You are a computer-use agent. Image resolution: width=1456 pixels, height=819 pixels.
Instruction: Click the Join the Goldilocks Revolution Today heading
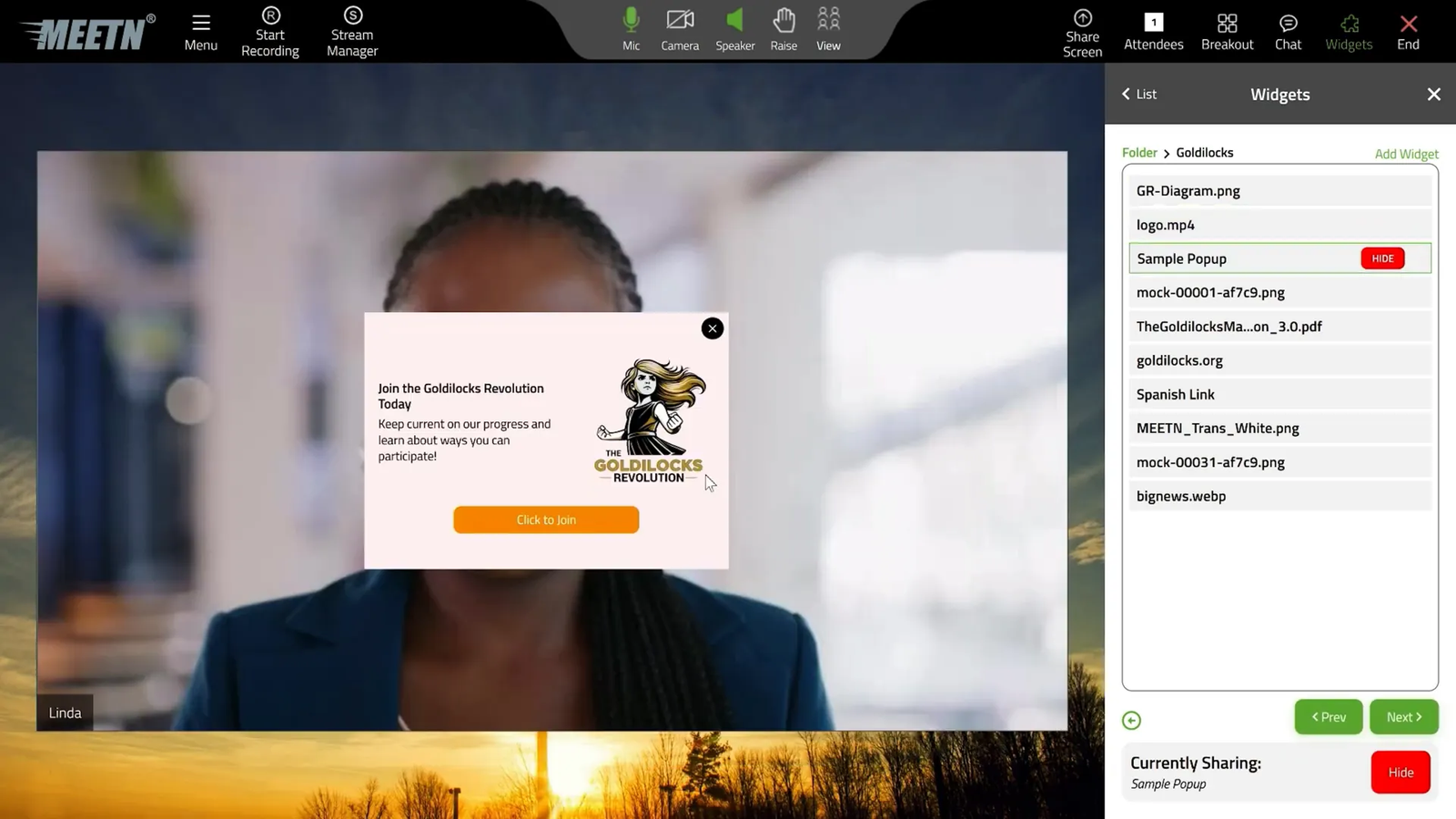[460, 396]
